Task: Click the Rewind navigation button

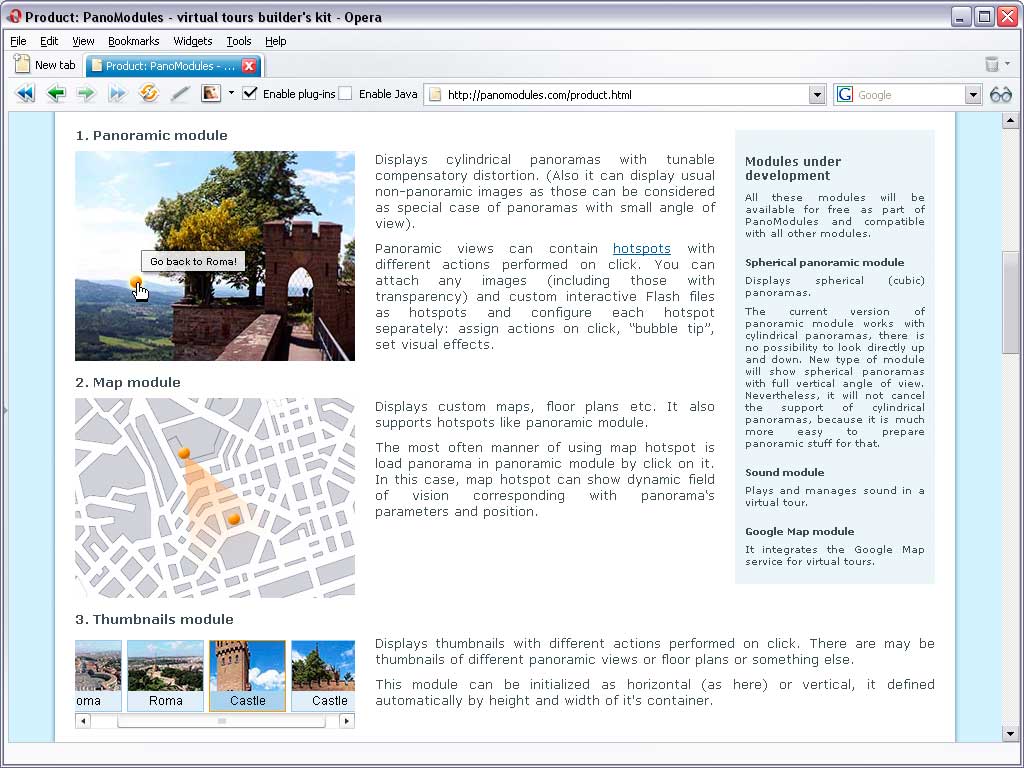Action: 25,93
